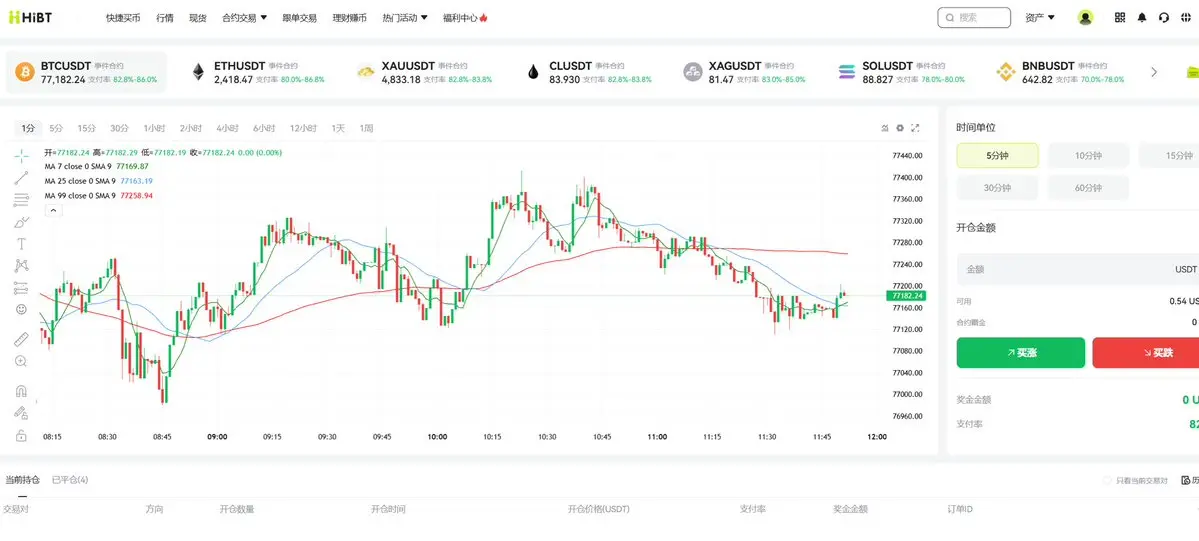Open the notifications bell
The height and width of the screenshot is (541, 1199).
coord(1142,17)
